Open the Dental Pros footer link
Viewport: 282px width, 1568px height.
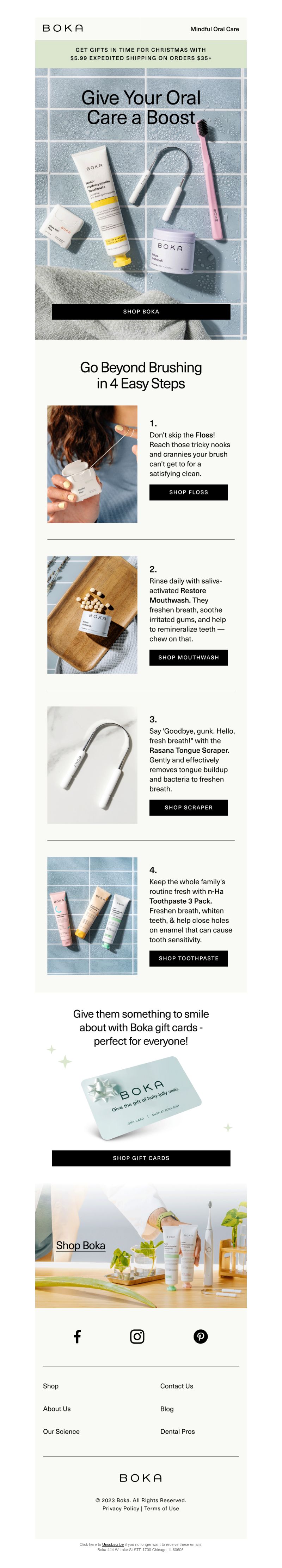pos(178,1432)
